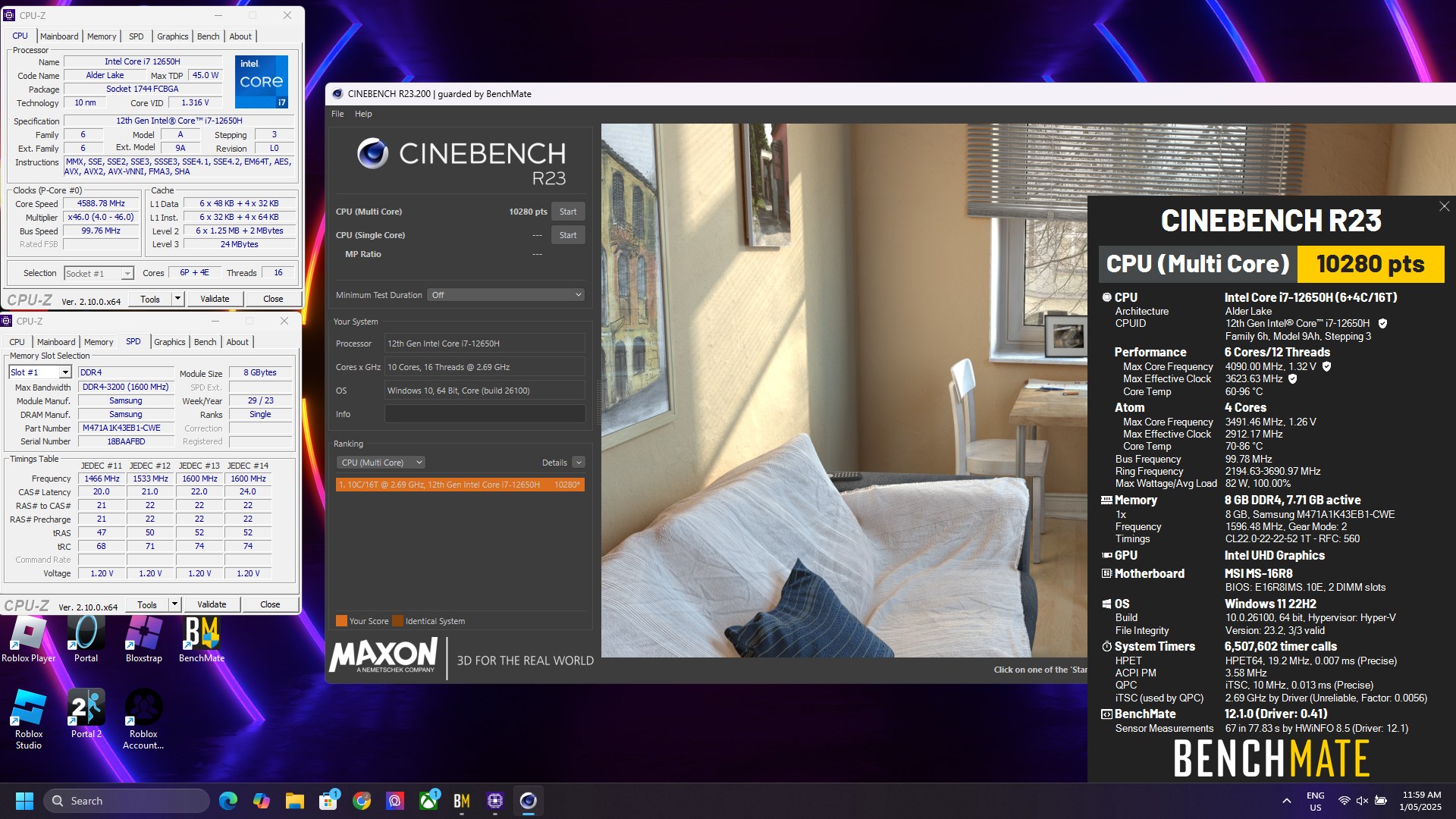This screenshot has height=819, width=1456.
Task: Open Microsoft Store taskbar icon
Action: (x=328, y=801)
